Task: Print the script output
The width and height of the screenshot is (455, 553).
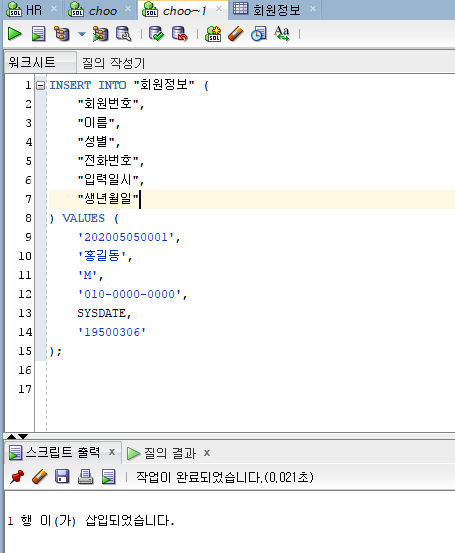Action: (x=85, y=477)
